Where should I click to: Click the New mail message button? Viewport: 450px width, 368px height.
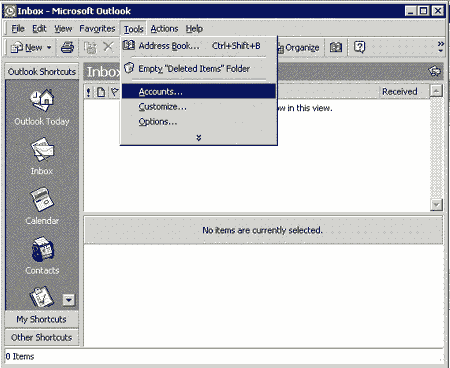(26, 47)
